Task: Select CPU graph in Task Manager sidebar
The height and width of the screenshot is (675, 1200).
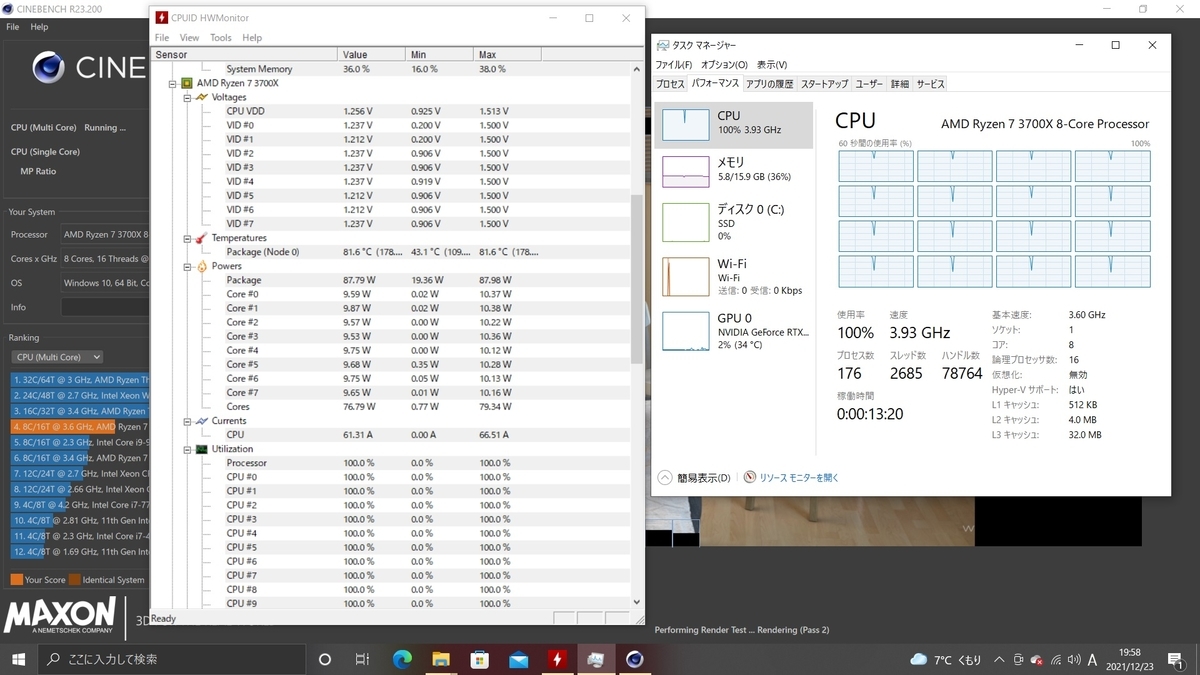Action: [734, 124]
